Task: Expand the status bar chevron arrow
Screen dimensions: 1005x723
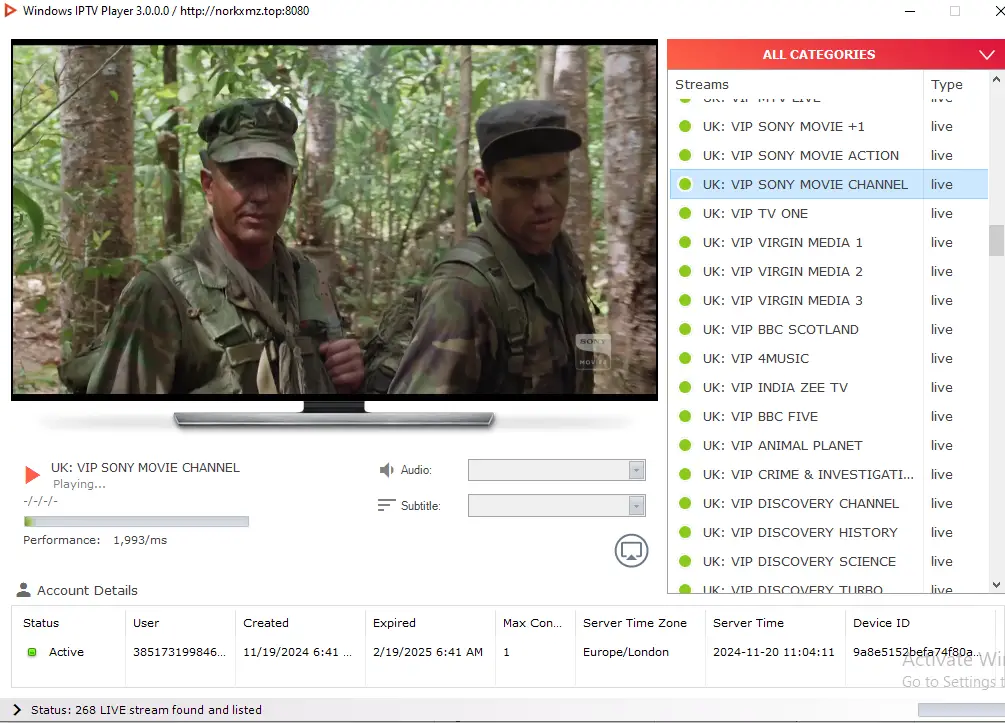Action: (17, 710)
